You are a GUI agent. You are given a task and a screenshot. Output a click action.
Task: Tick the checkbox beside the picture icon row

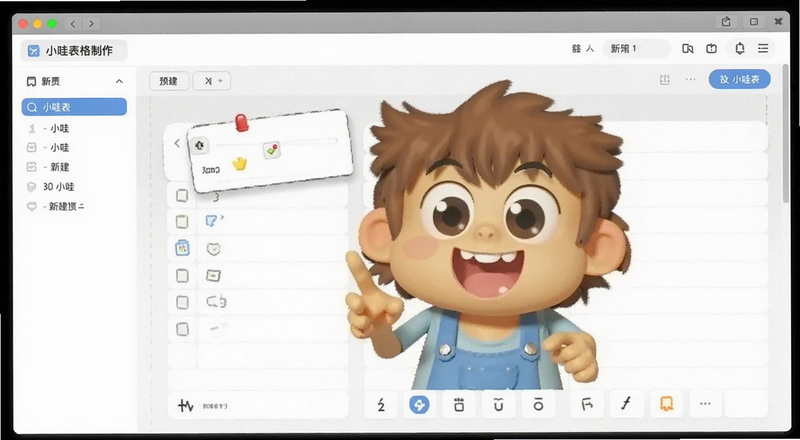[x=182, y=276]
